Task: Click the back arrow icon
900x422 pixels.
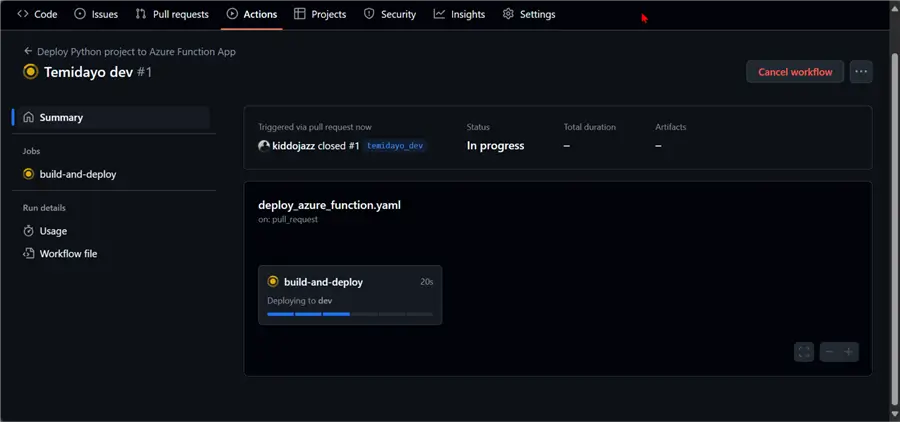Action: [28, 51]
